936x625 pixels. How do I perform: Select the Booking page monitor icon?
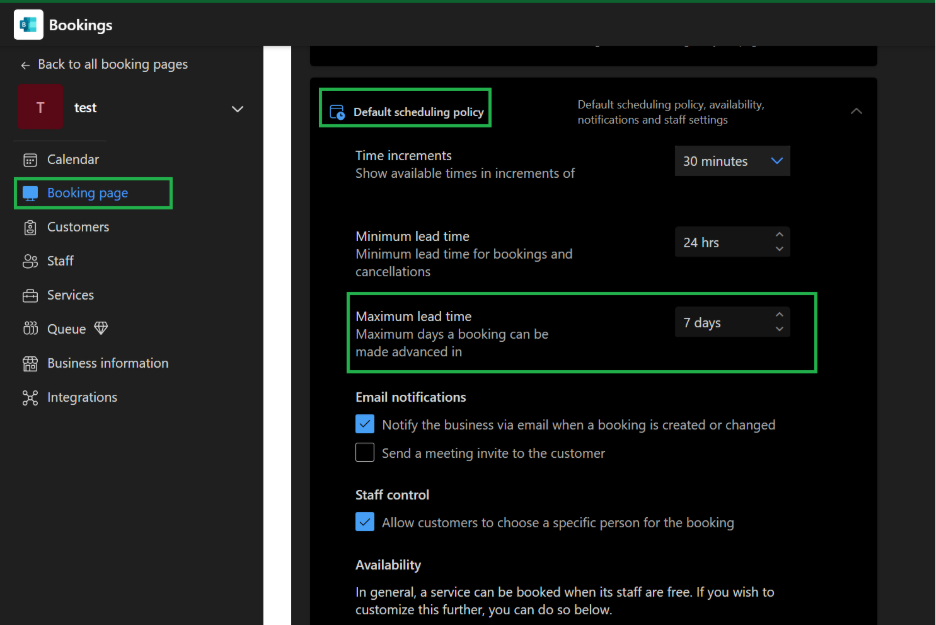(x=30, y=193)
